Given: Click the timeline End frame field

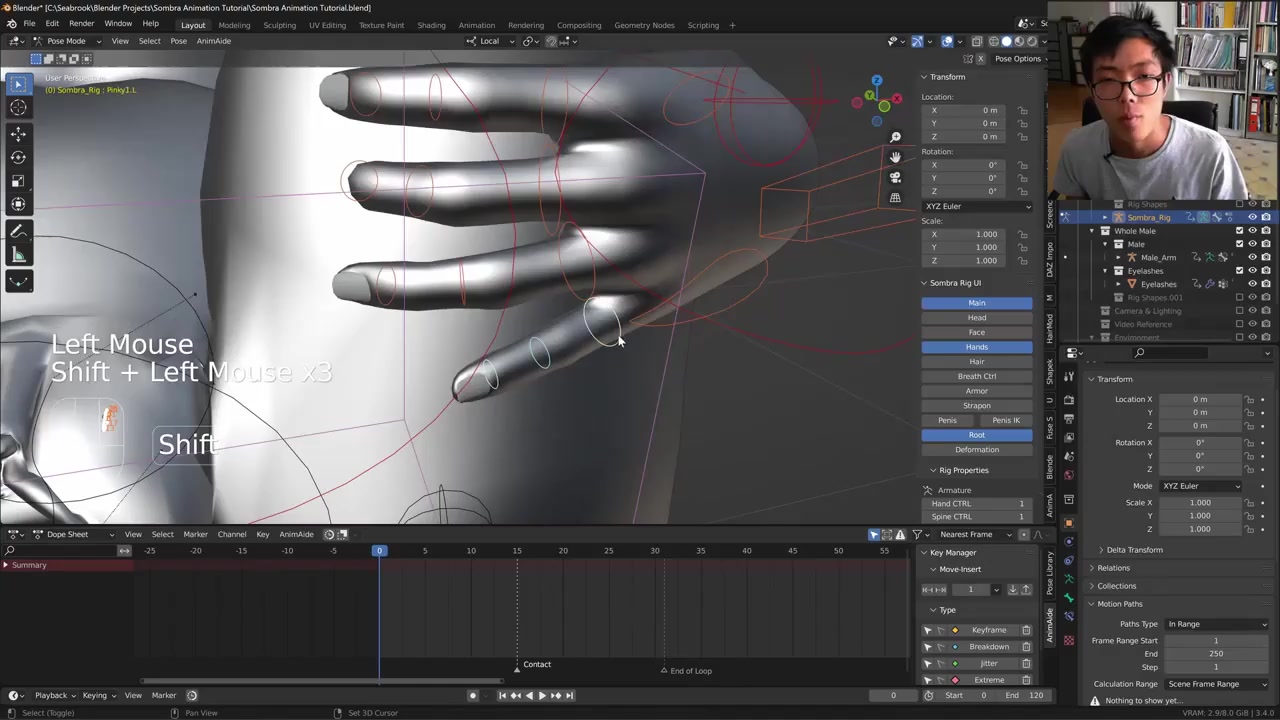Looking at the screenshot, I should pos(1025,695).
